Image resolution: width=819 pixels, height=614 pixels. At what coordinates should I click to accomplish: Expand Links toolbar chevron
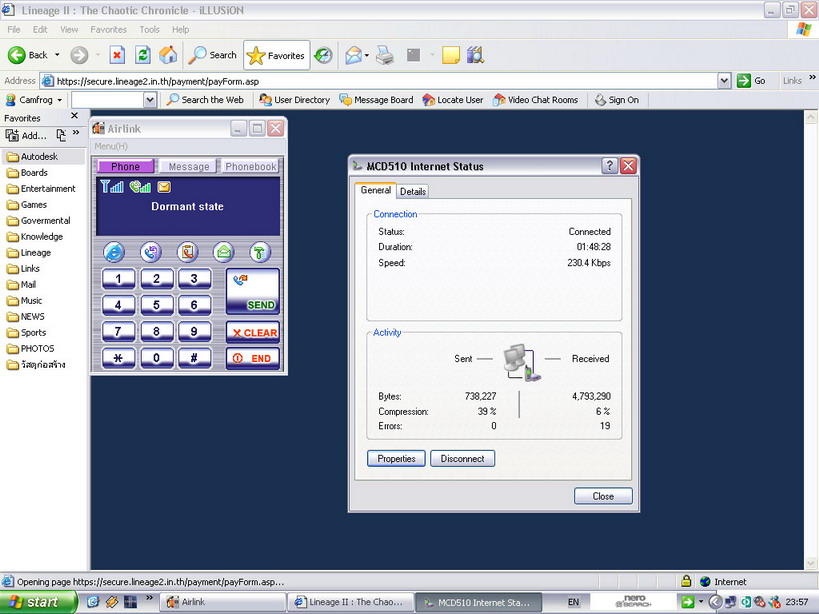pyautogui.click(x=812, y=78)
